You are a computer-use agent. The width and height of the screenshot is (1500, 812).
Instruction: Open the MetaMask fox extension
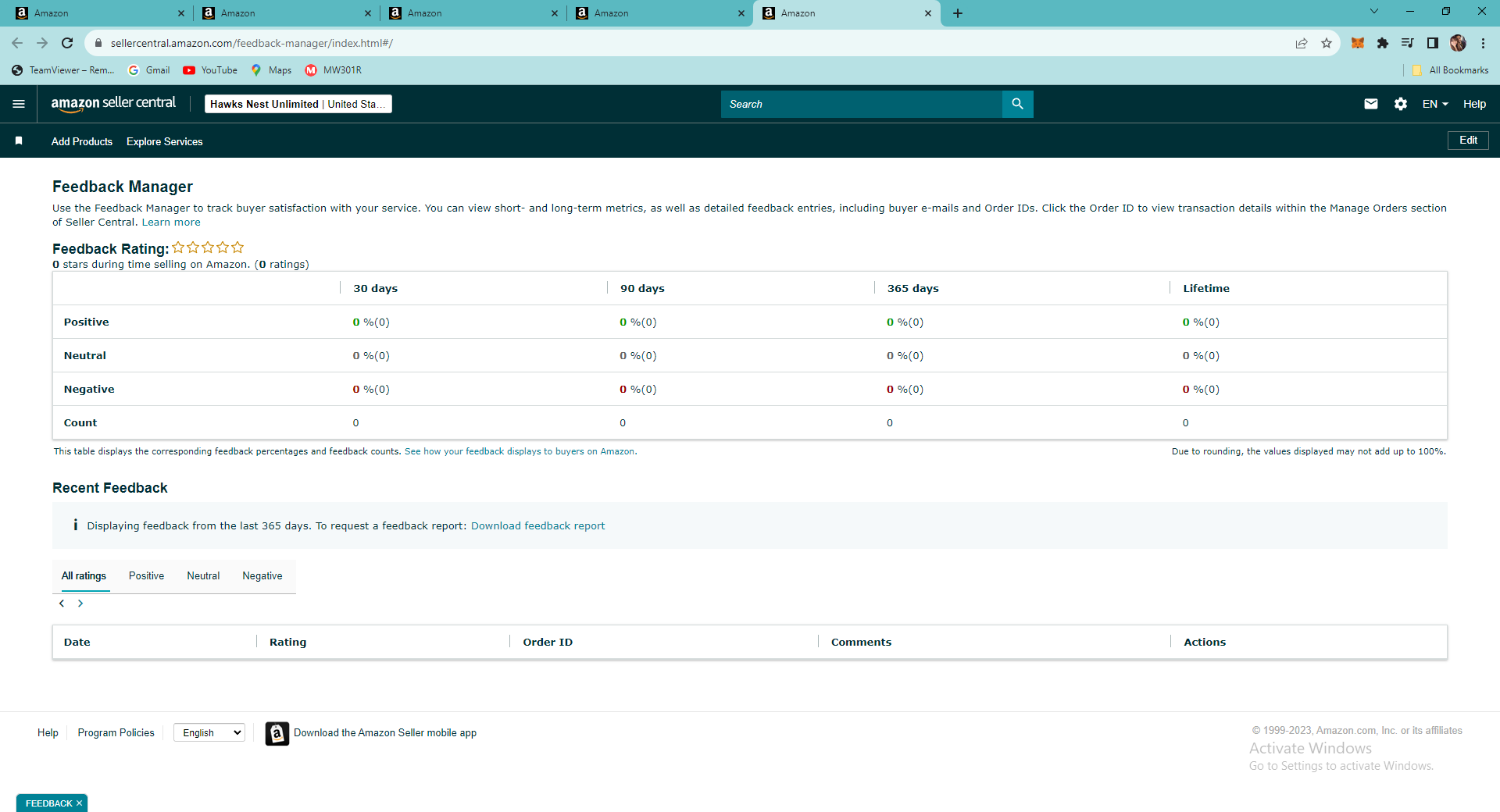pyautogui.click(x=1358, y=43)
